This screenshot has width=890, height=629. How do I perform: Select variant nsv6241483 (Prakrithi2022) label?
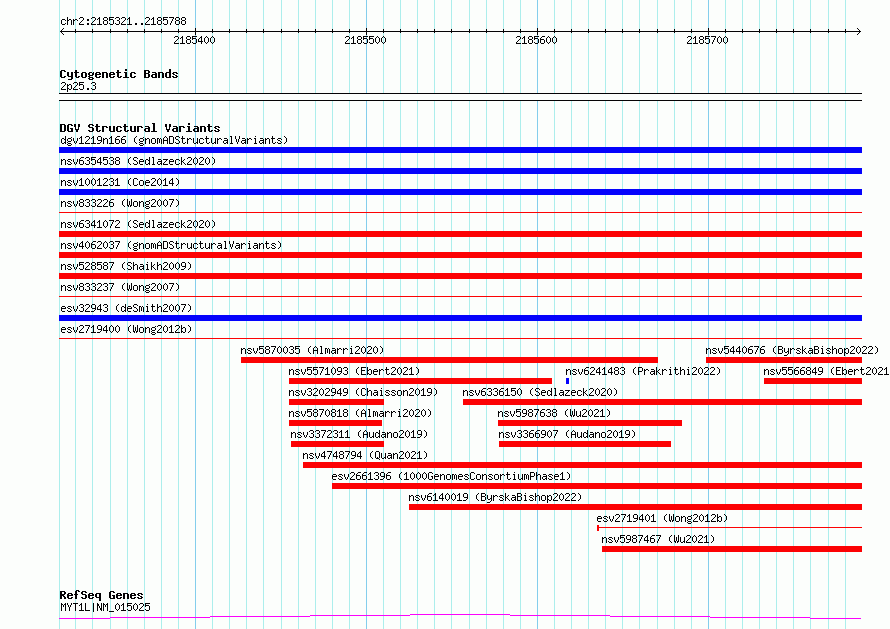pos(643,371)
